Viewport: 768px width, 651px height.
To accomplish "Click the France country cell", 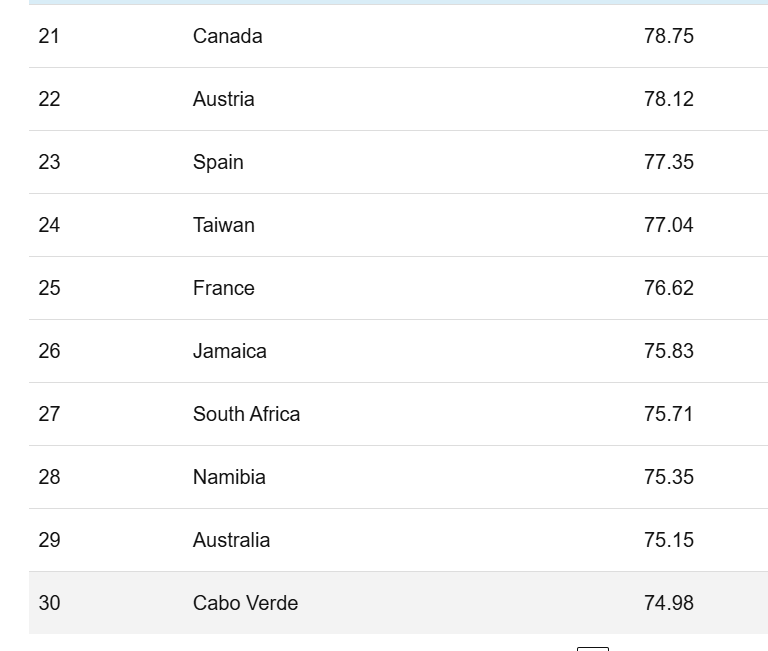I will click(x=224, y=288).
